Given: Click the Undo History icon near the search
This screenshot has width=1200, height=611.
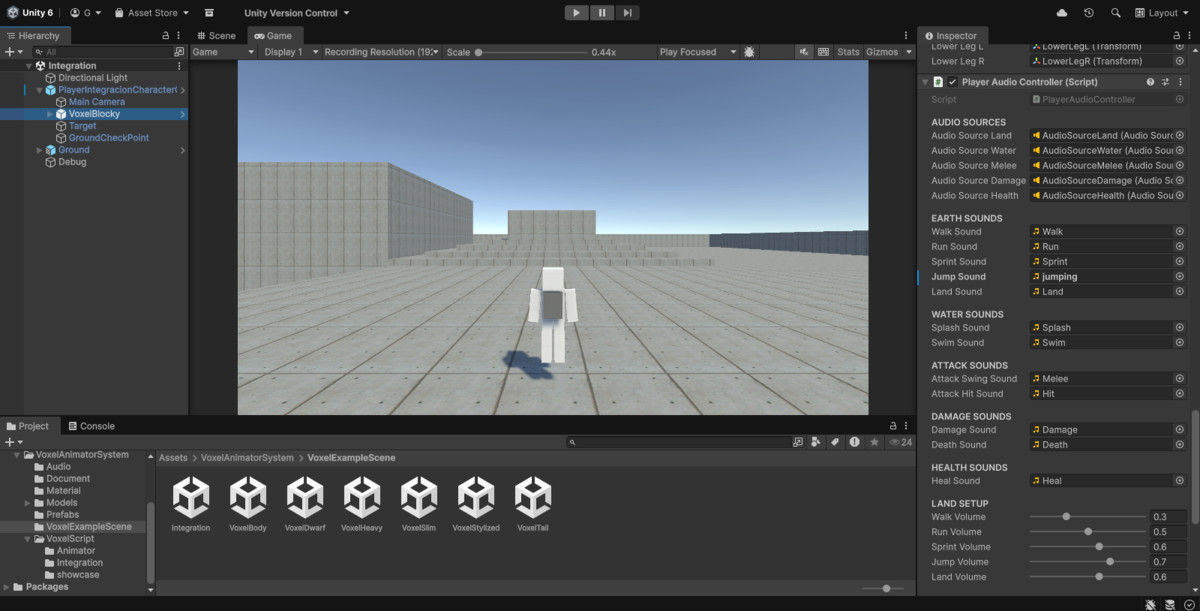Looking at the screenshot, I should (x=1090, y=13).
